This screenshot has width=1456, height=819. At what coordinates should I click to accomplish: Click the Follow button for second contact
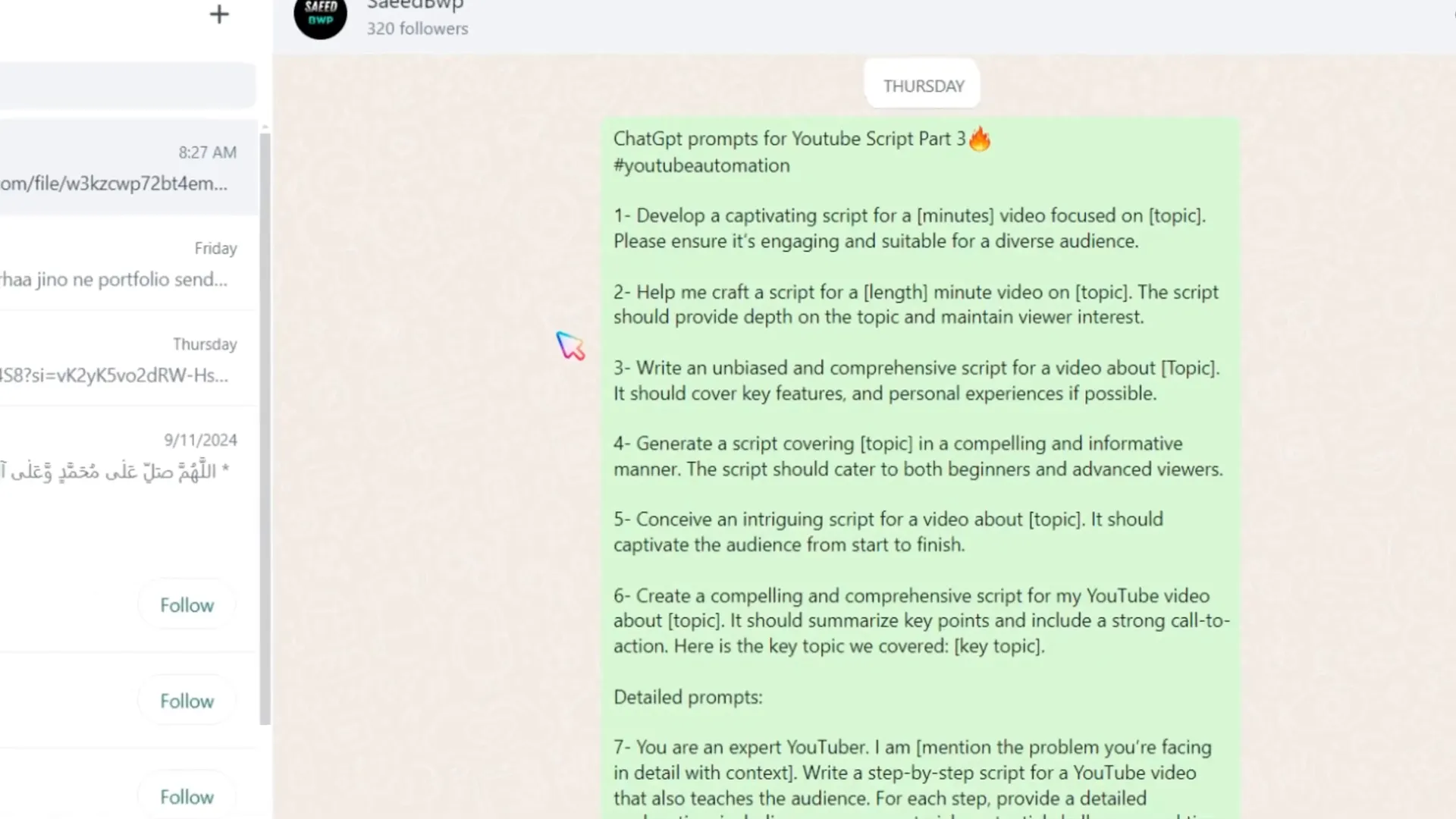coord(186,701)
